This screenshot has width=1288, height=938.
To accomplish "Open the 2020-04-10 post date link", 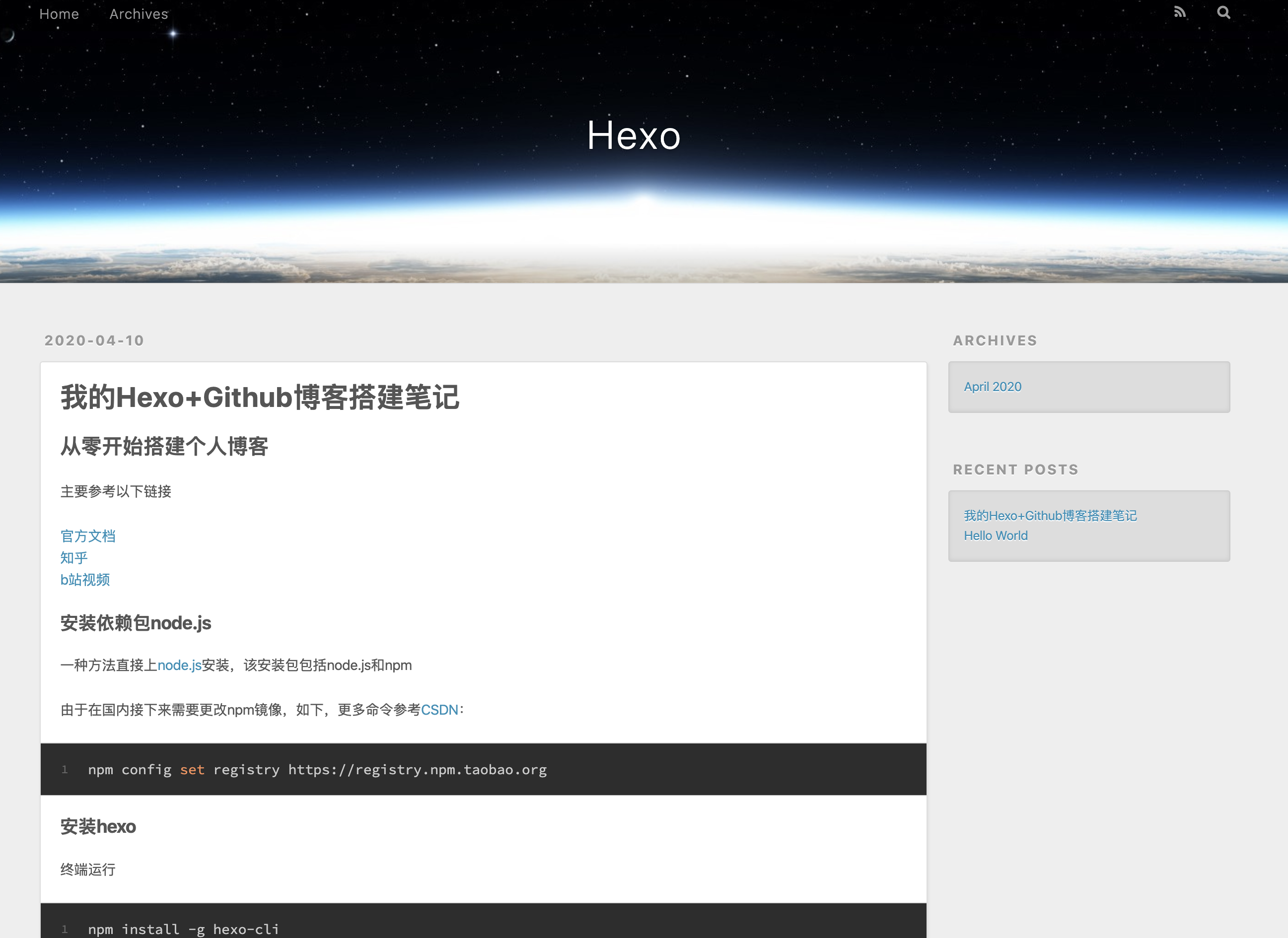I will coord(94,340).
